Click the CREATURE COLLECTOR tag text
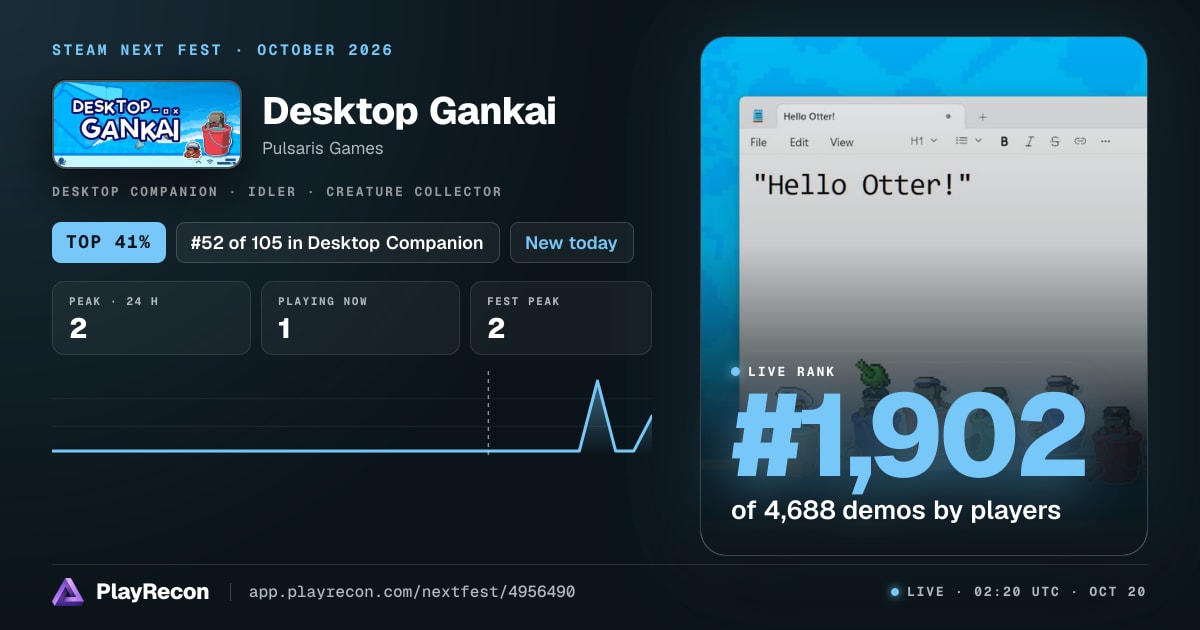1200x630 pixels. (414, 191)
